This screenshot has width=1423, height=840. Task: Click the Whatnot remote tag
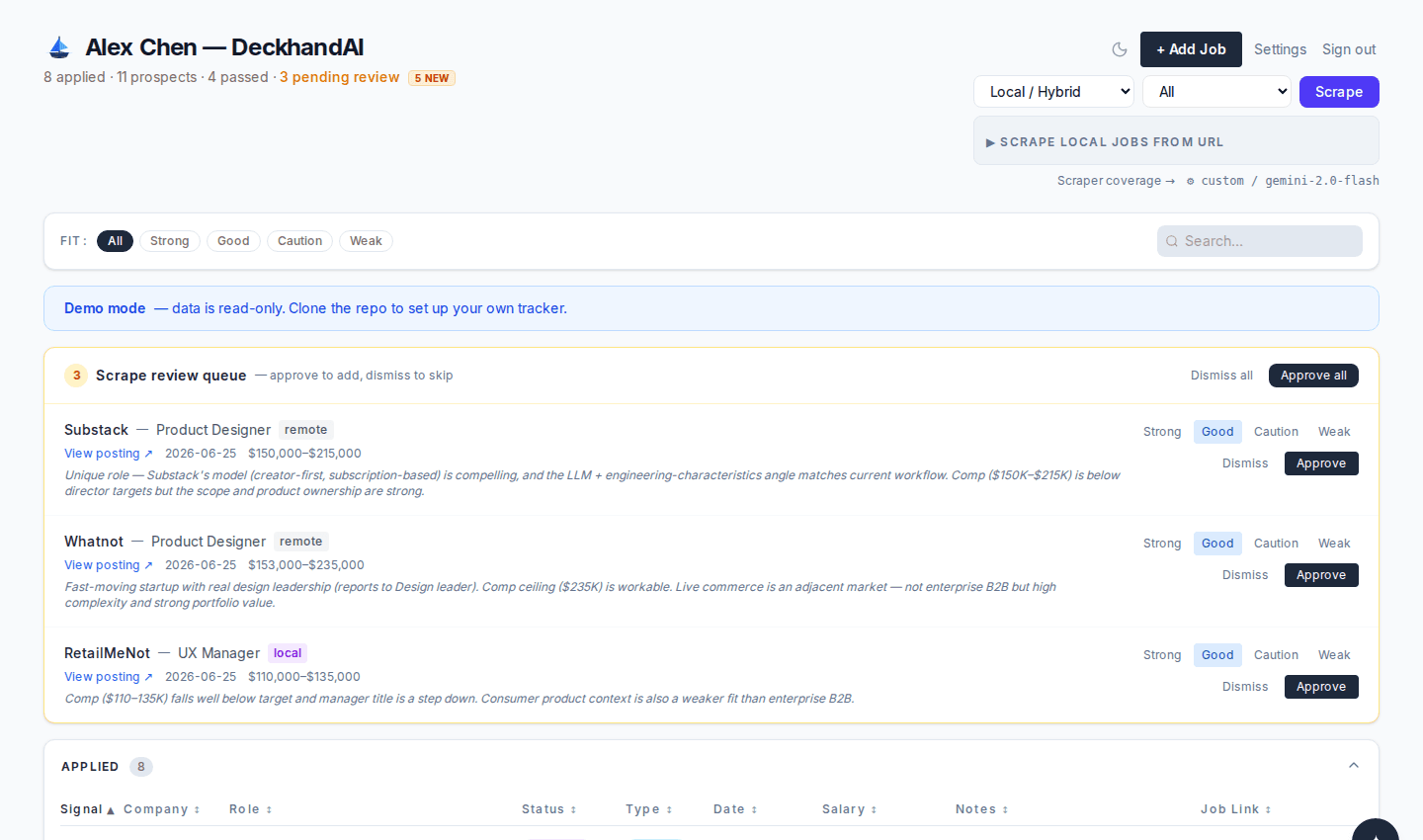300,542
